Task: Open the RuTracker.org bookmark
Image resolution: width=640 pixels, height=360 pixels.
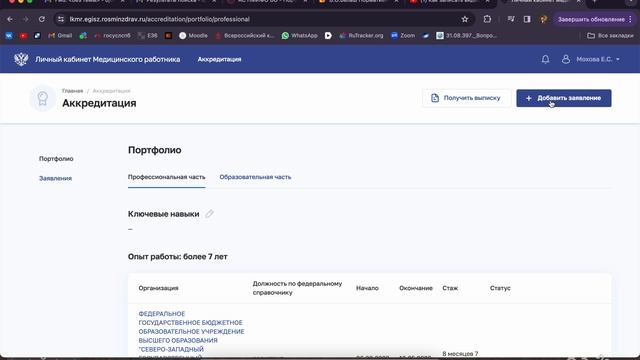Action: (x=361, y=36)
